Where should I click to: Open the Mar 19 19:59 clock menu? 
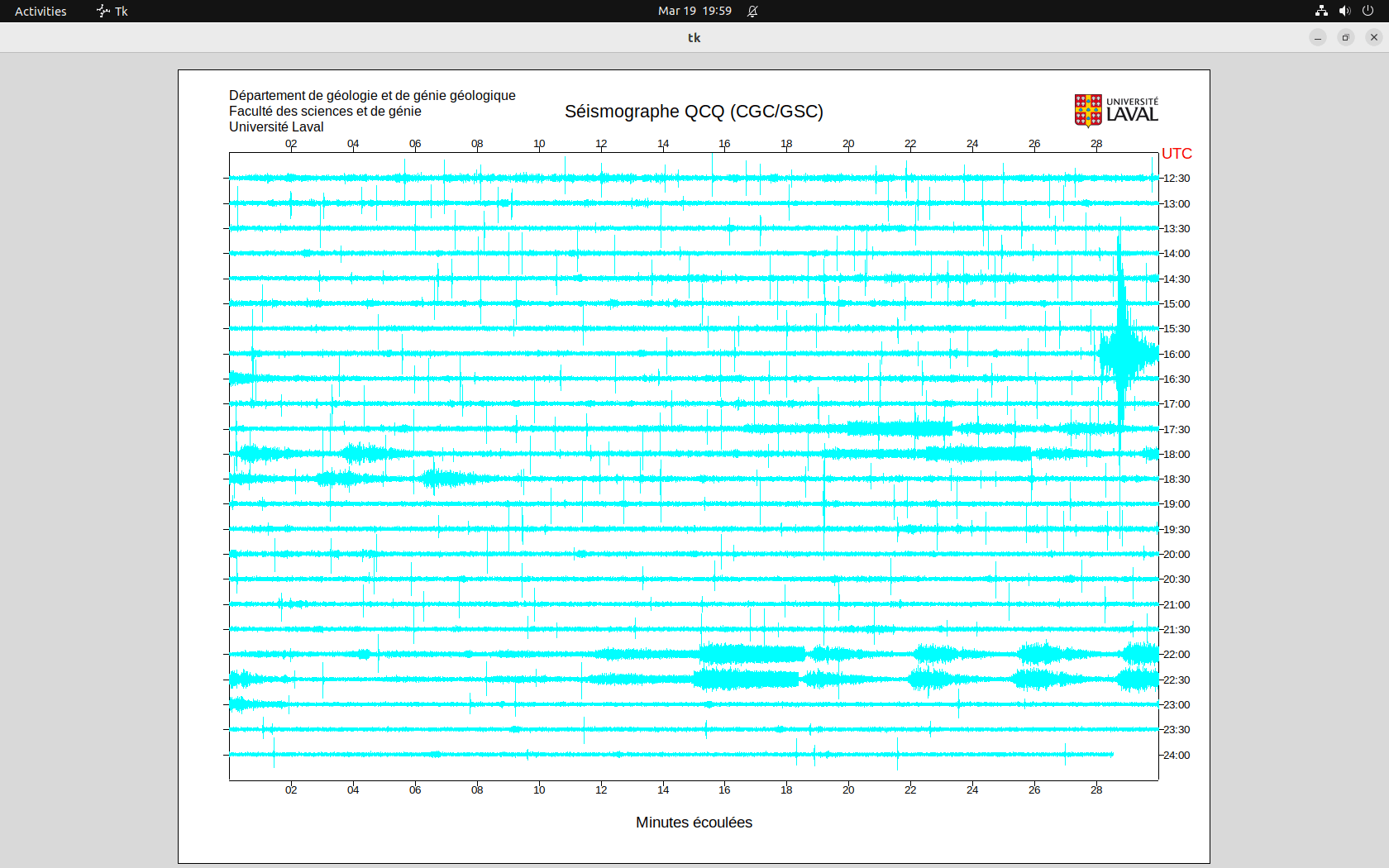694,11
